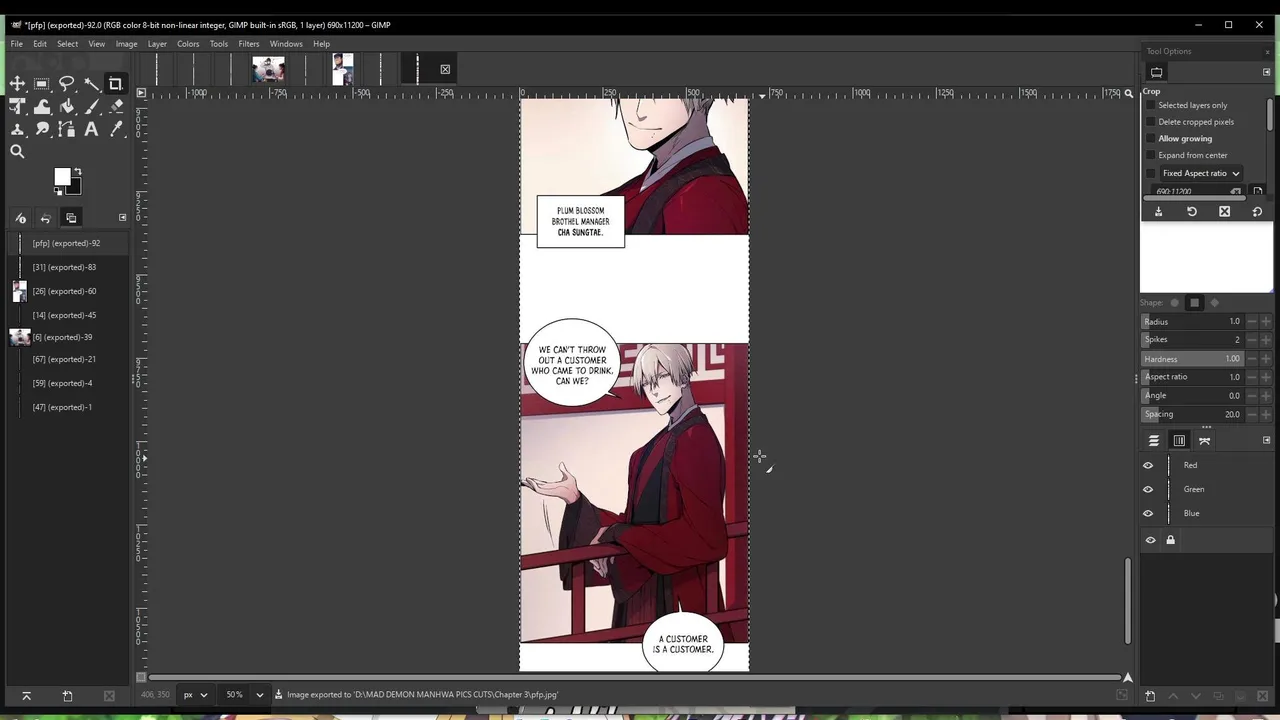Open the Colors menu

pos(188,44)
